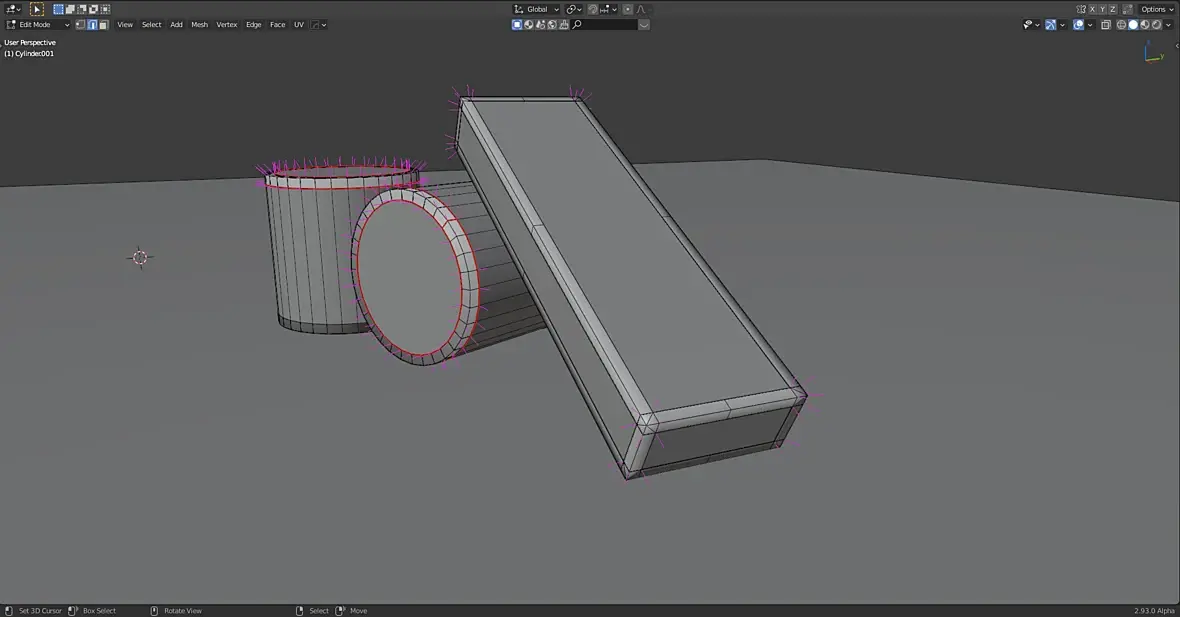Image resolution: width=1180 pixels, height=617 pixels.
Task: Toggle X-ray view
Action: 1105,25
